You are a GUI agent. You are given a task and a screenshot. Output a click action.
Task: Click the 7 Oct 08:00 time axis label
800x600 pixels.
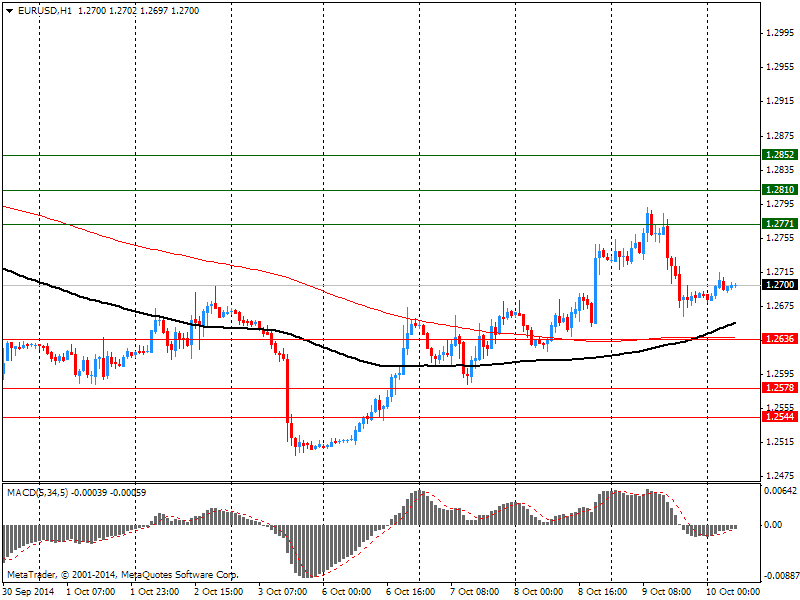474,592
